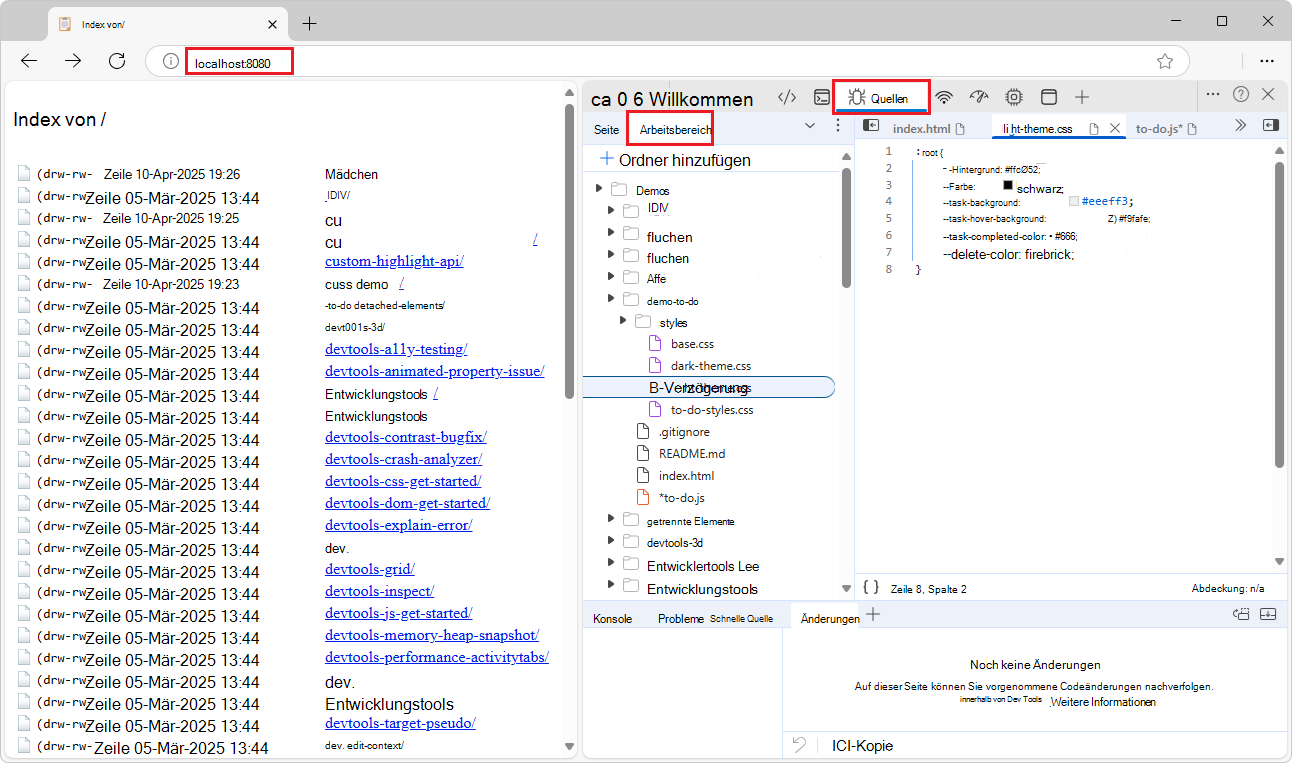Toggle the navigator sidebar in editor
The width and height of the screenshot is (1292, 763).
(871, 126)
